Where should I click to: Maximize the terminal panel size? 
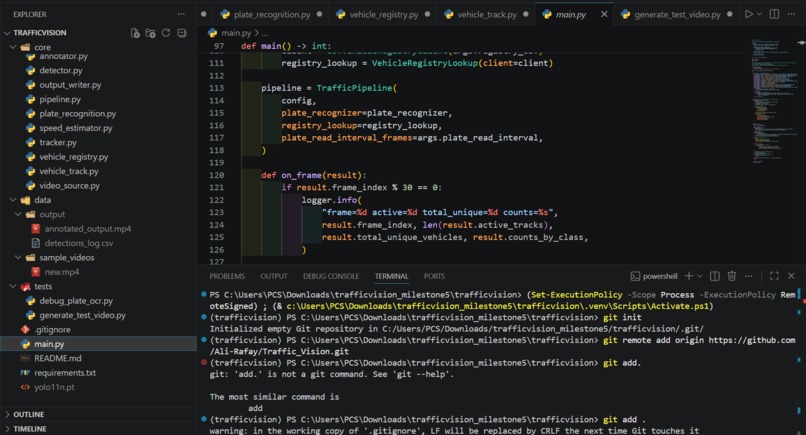[774, 276]
